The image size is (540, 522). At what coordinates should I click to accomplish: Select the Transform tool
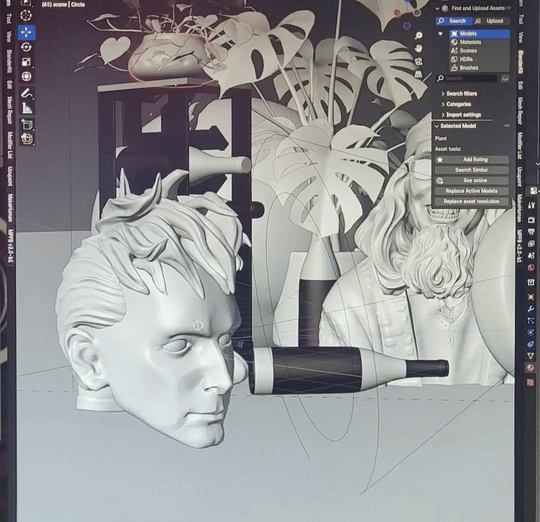pos(27,76)
